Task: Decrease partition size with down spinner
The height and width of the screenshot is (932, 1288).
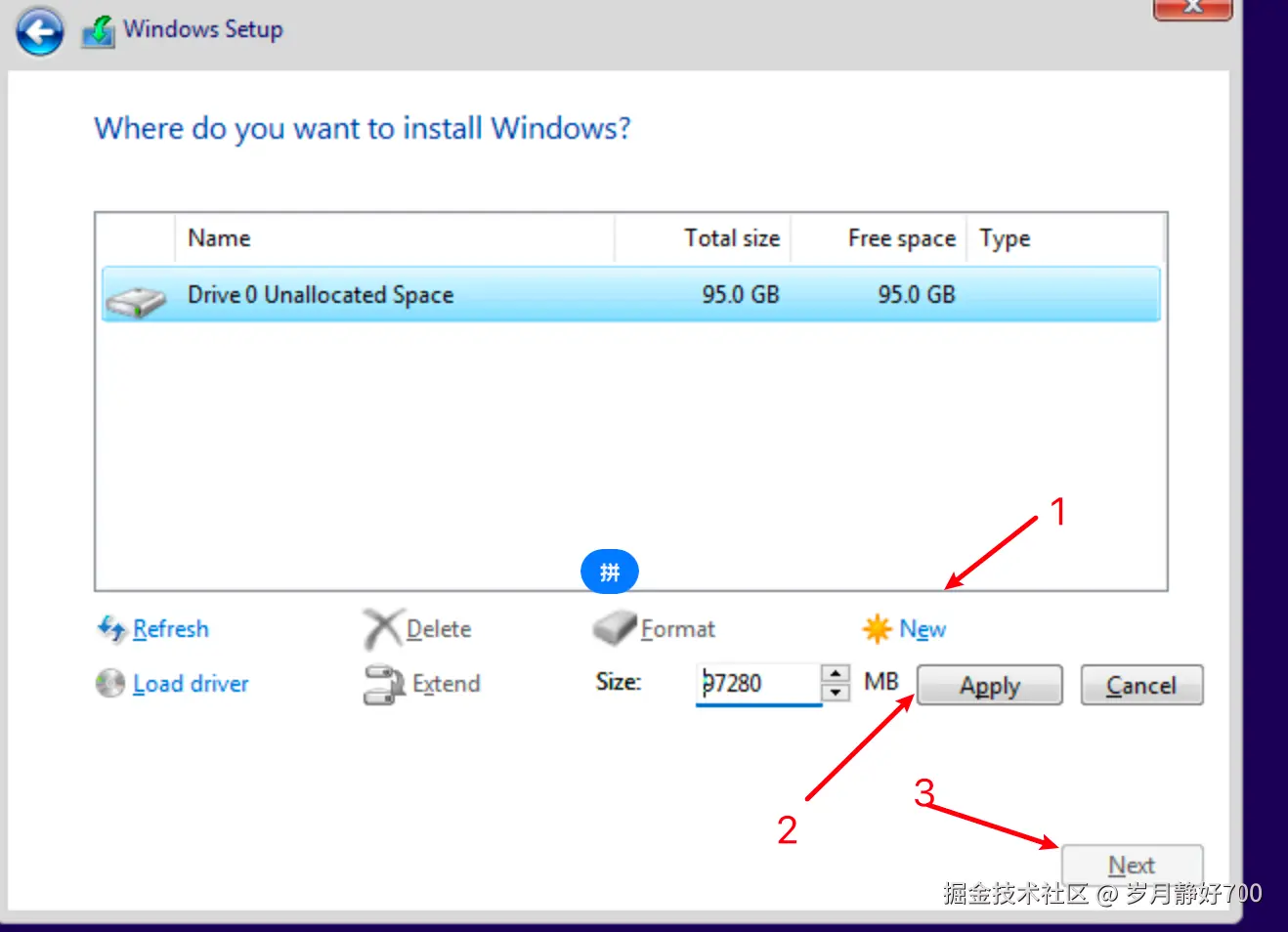Action: [x=836, y=693]
